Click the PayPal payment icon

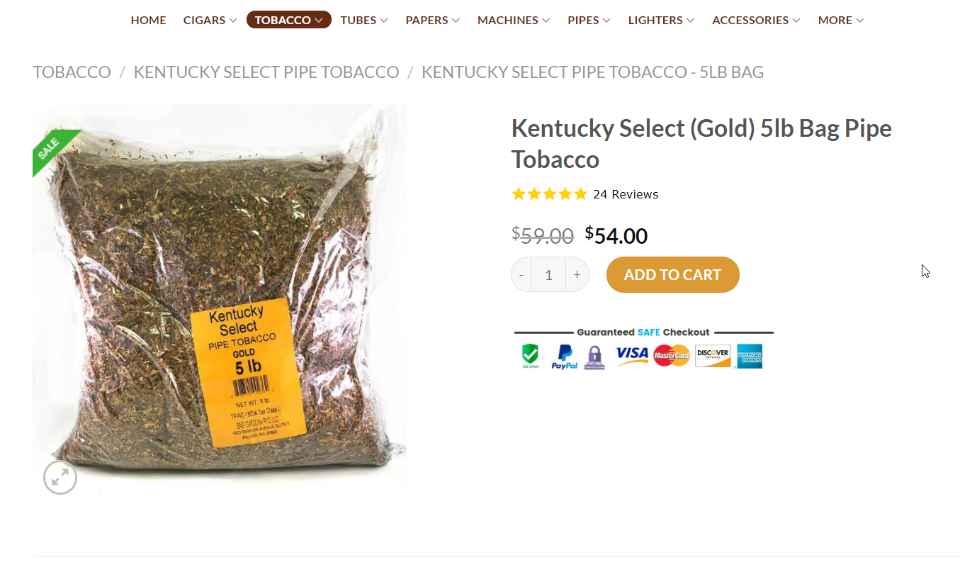click(x=565, y=356)
